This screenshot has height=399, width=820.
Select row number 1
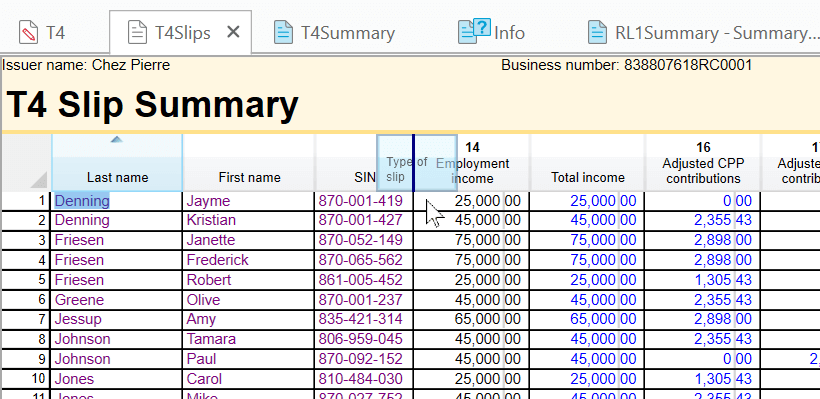point(26,201)
